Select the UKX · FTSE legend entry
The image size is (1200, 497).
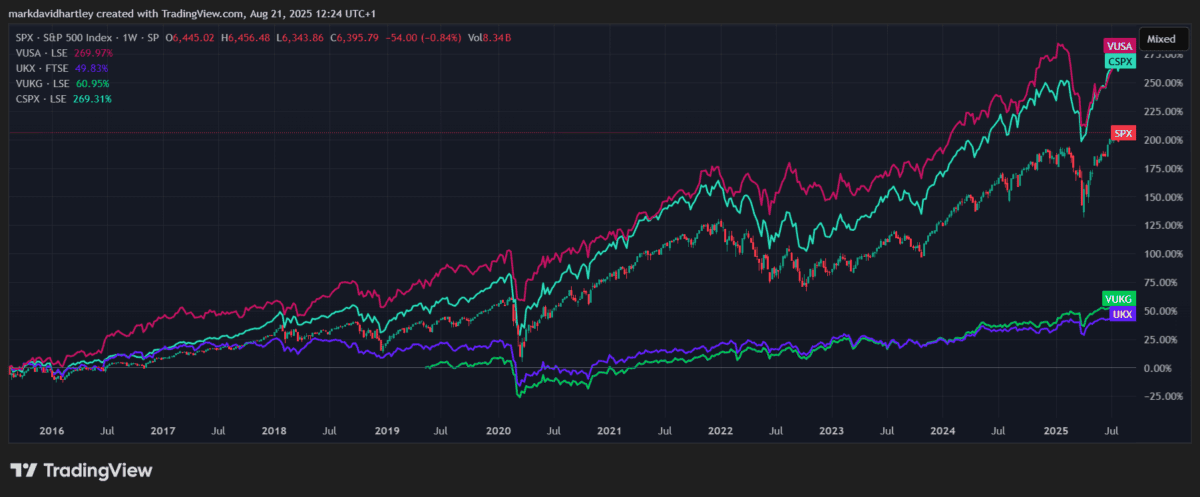40,68
